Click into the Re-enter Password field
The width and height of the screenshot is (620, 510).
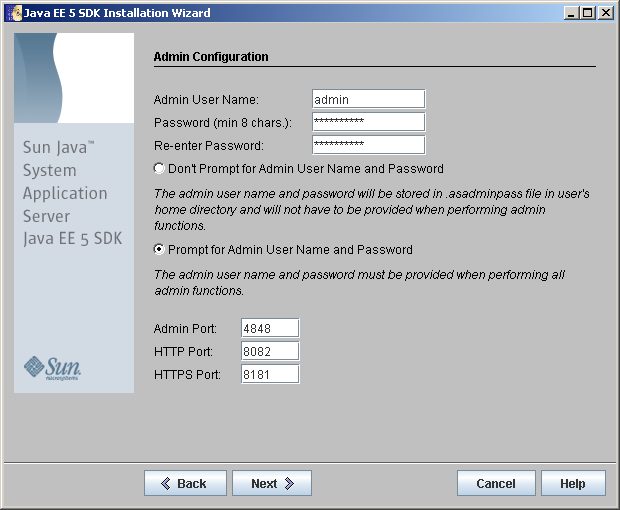click(368, 145)
